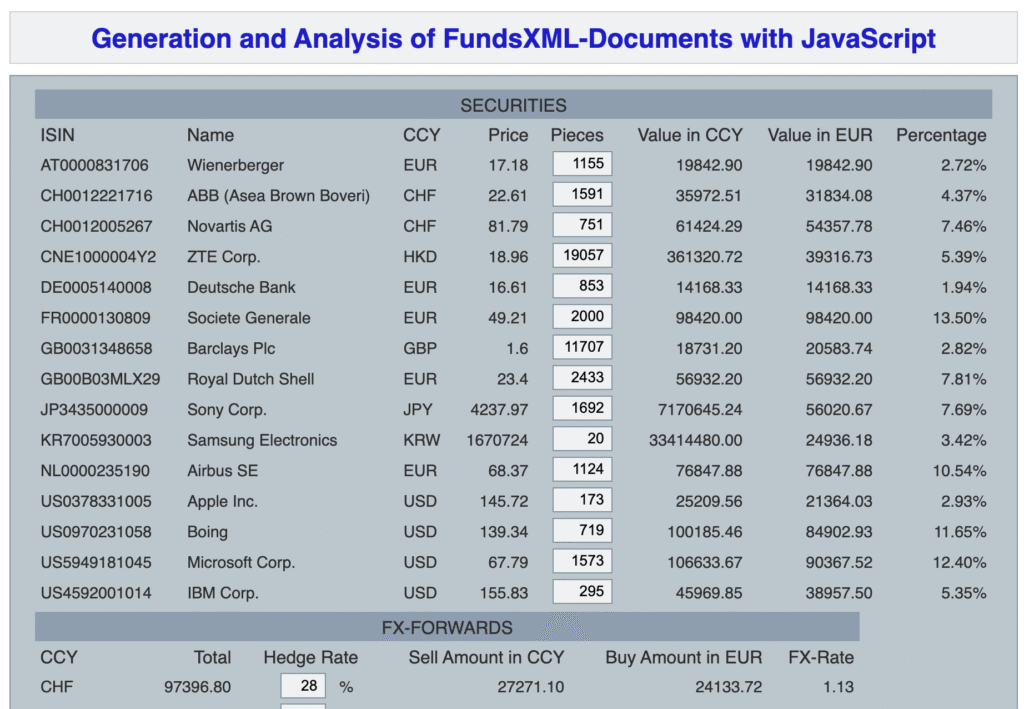Screen dimensions: 1024x709
Task: Click the Sony Corp. pieces field
Action: [x=582, y=409]
